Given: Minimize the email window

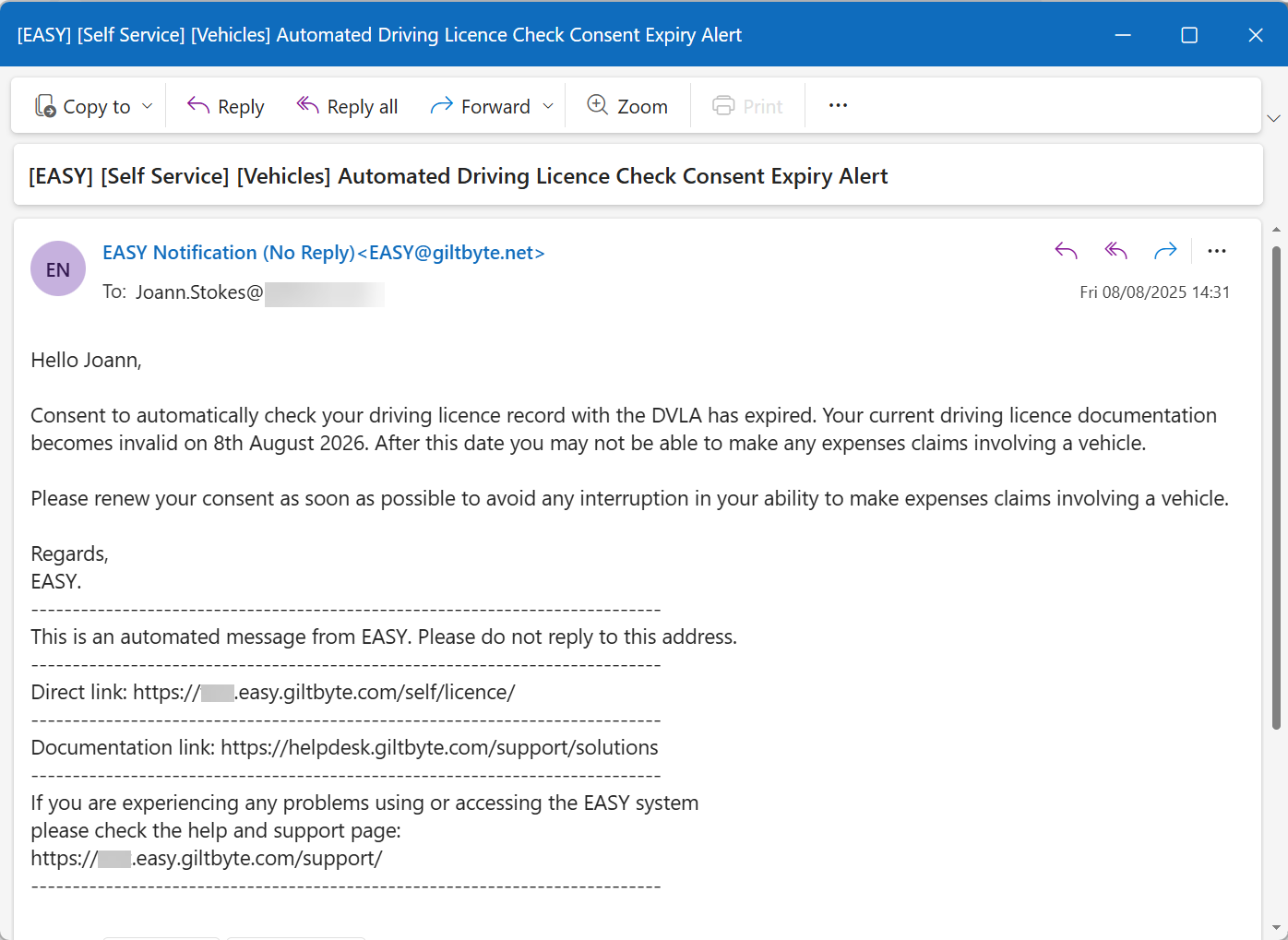Looking at the screenshot, I should [1123, 35].
